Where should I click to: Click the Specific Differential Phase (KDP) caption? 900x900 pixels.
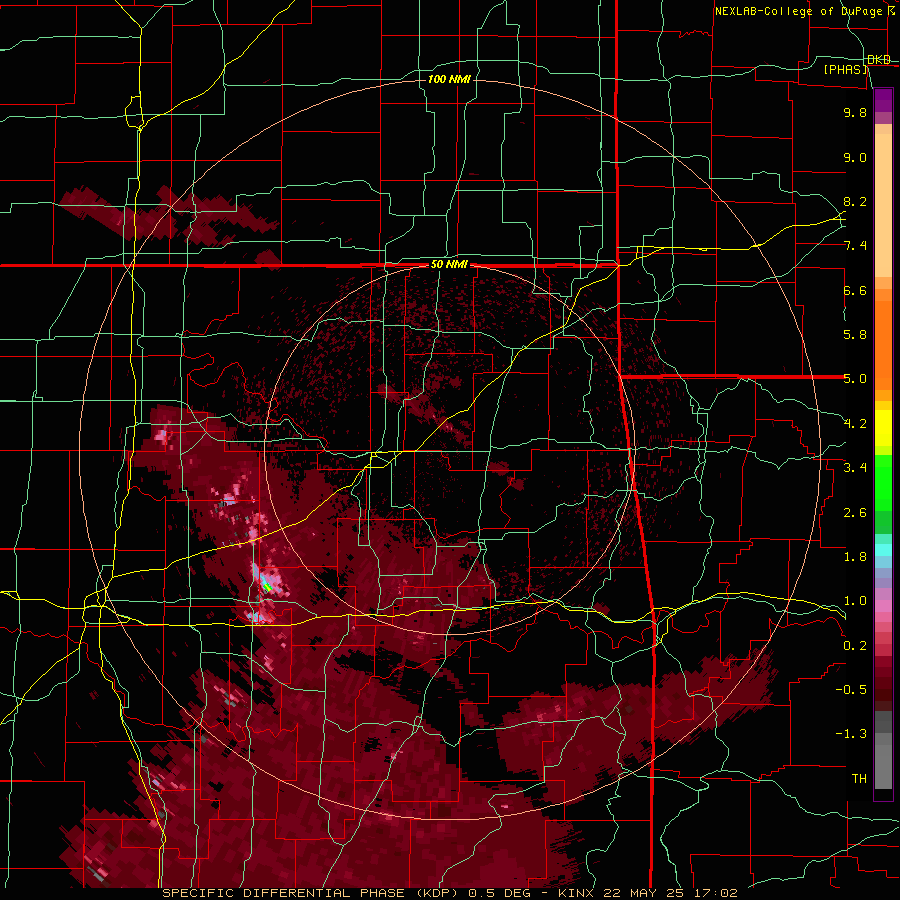(312, 893)
